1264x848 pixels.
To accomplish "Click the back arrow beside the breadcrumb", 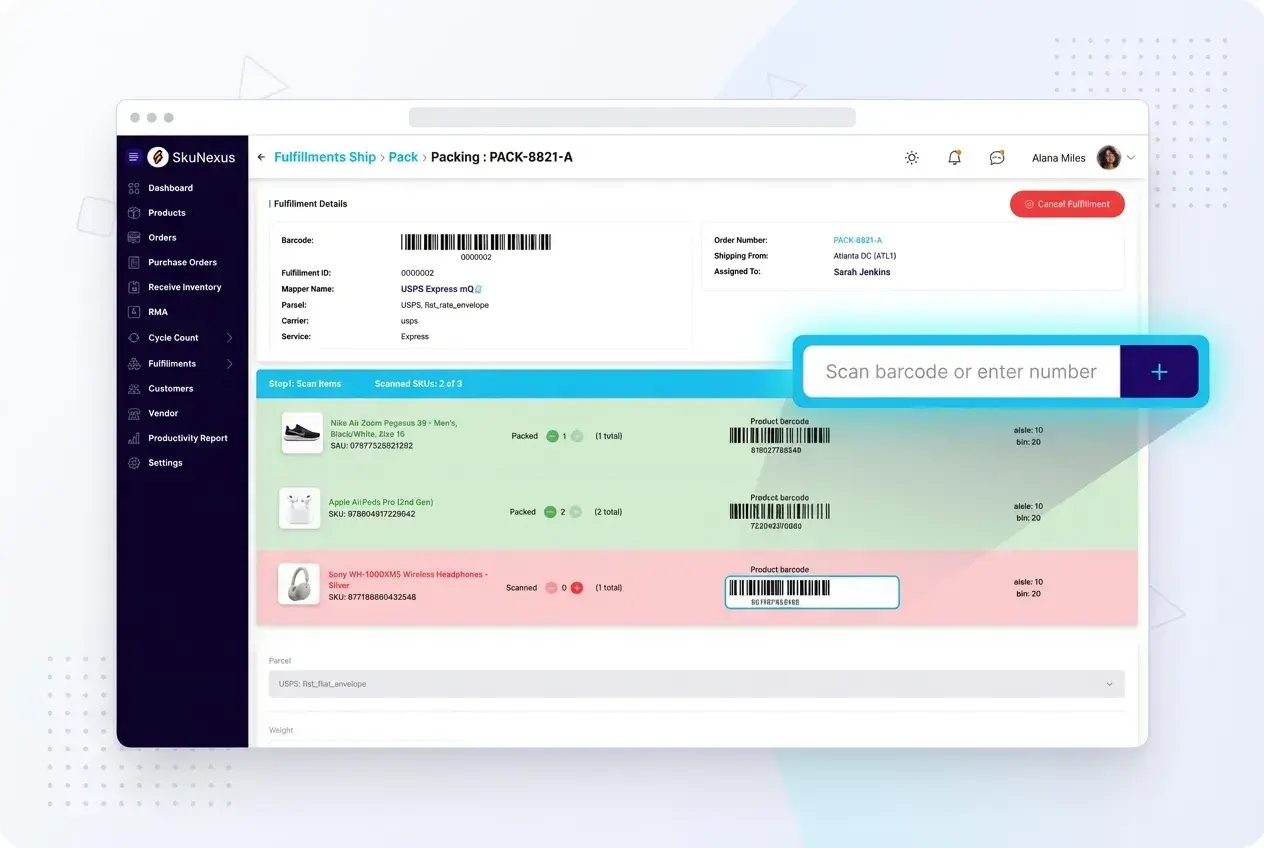I will [260, 157].
